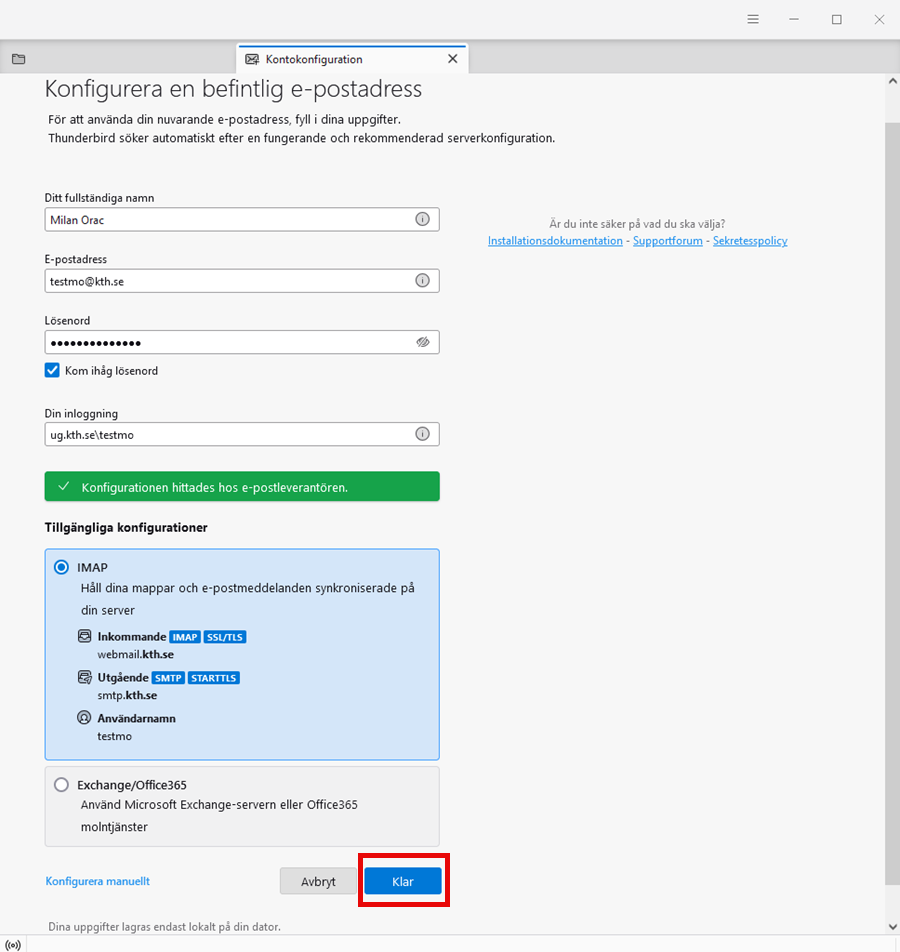The height and width of the screenshot is (952, 900).
Task: Click info icon in e-postadress field
Action: 422,281
